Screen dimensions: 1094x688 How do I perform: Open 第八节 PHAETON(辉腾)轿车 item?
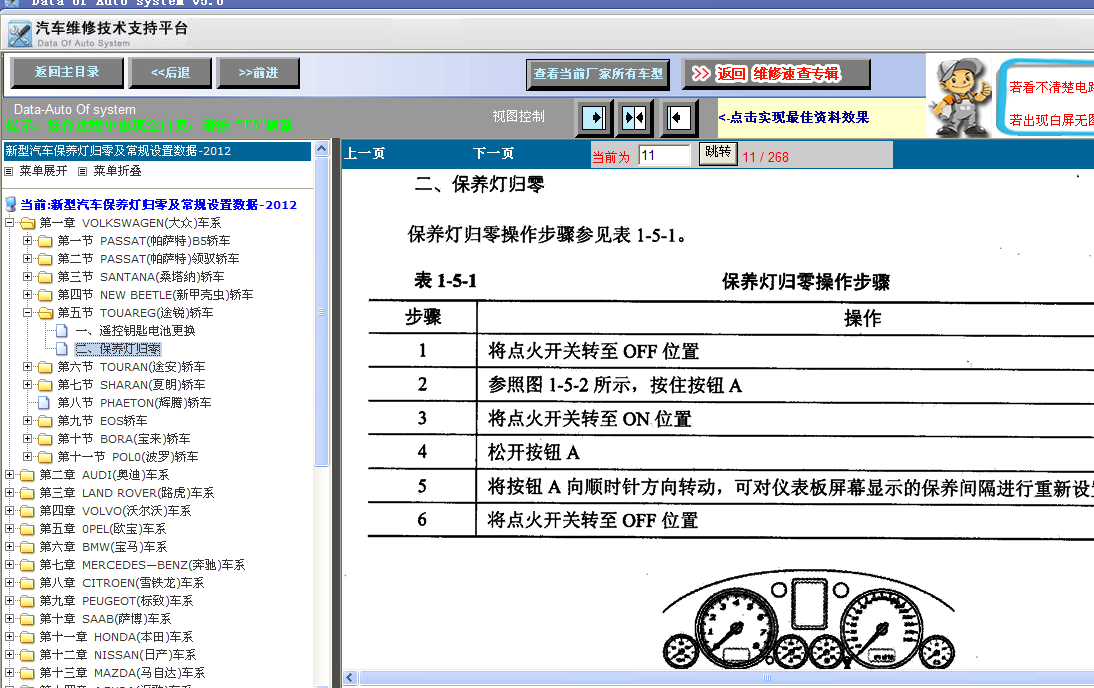pos(134,403)
